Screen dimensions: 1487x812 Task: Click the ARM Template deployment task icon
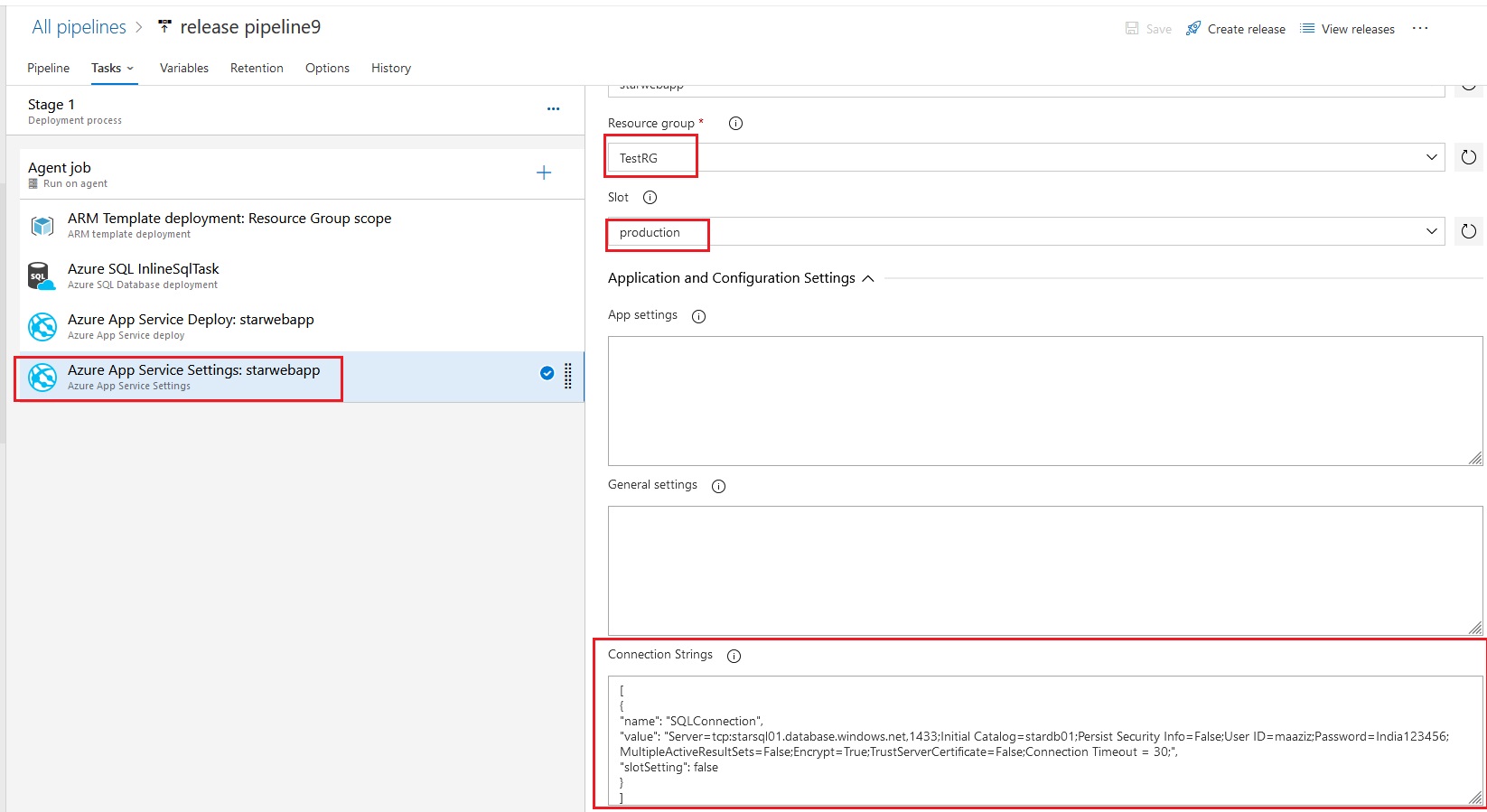42,226
